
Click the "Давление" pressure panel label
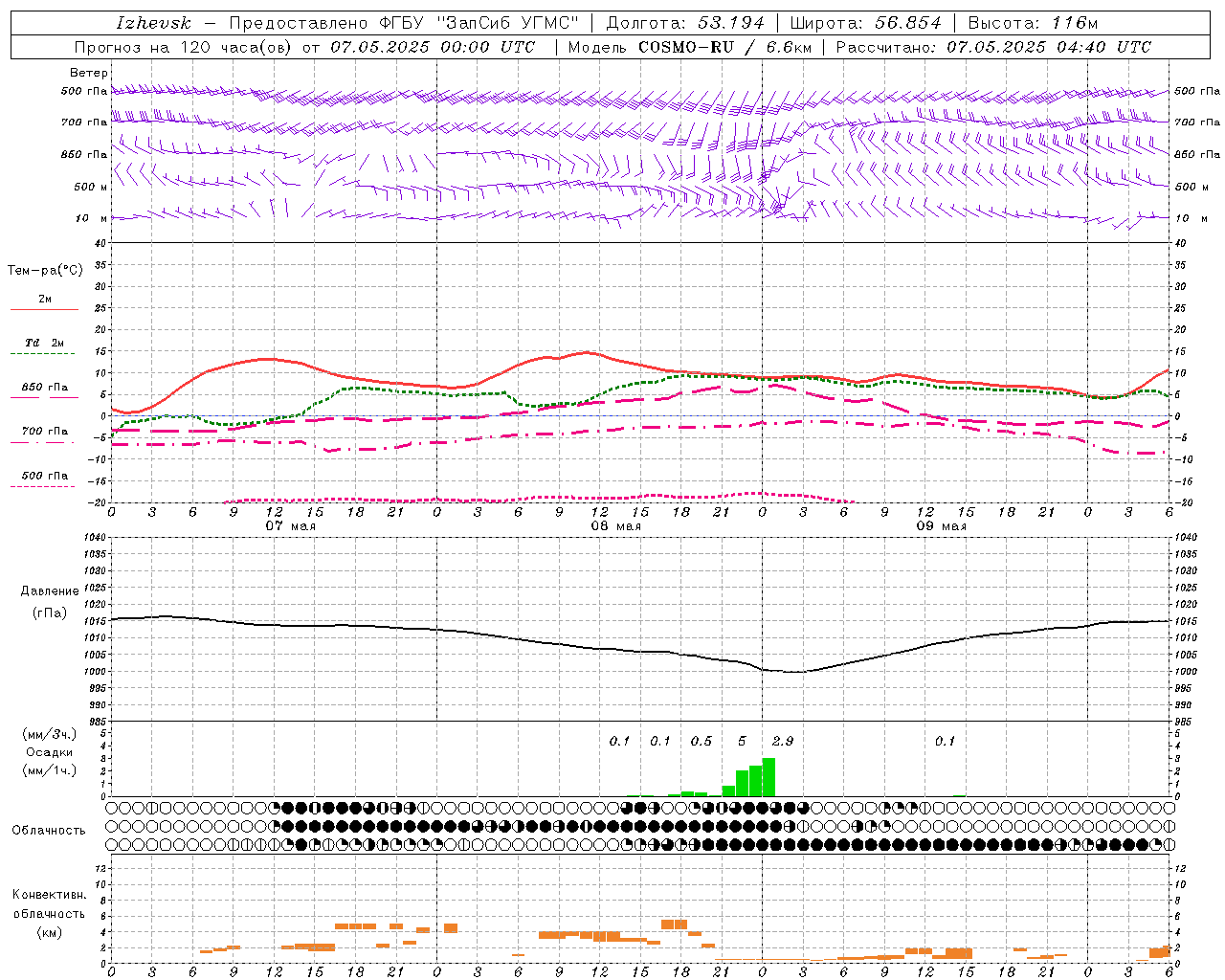50,591
